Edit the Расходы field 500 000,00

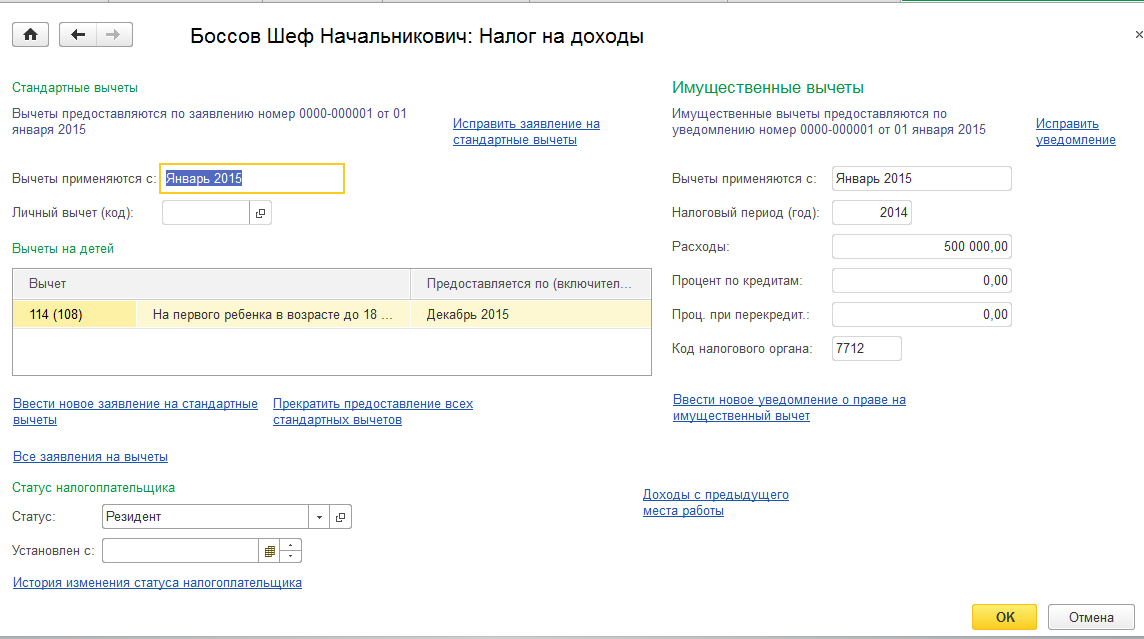pos(921,247)
